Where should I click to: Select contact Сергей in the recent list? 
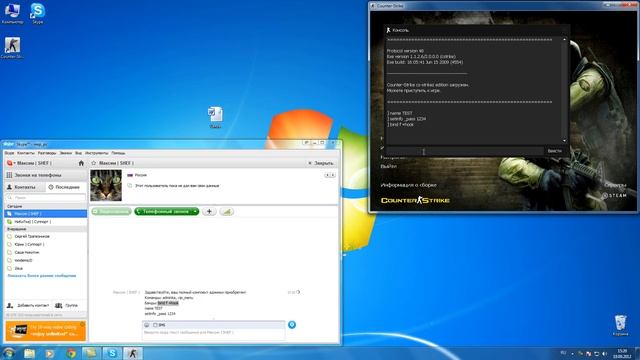click(x=45, y=236)
